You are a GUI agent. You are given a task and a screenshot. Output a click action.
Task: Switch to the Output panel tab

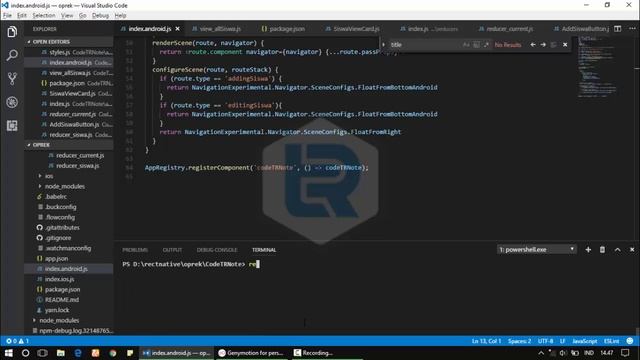pos(172,250)
